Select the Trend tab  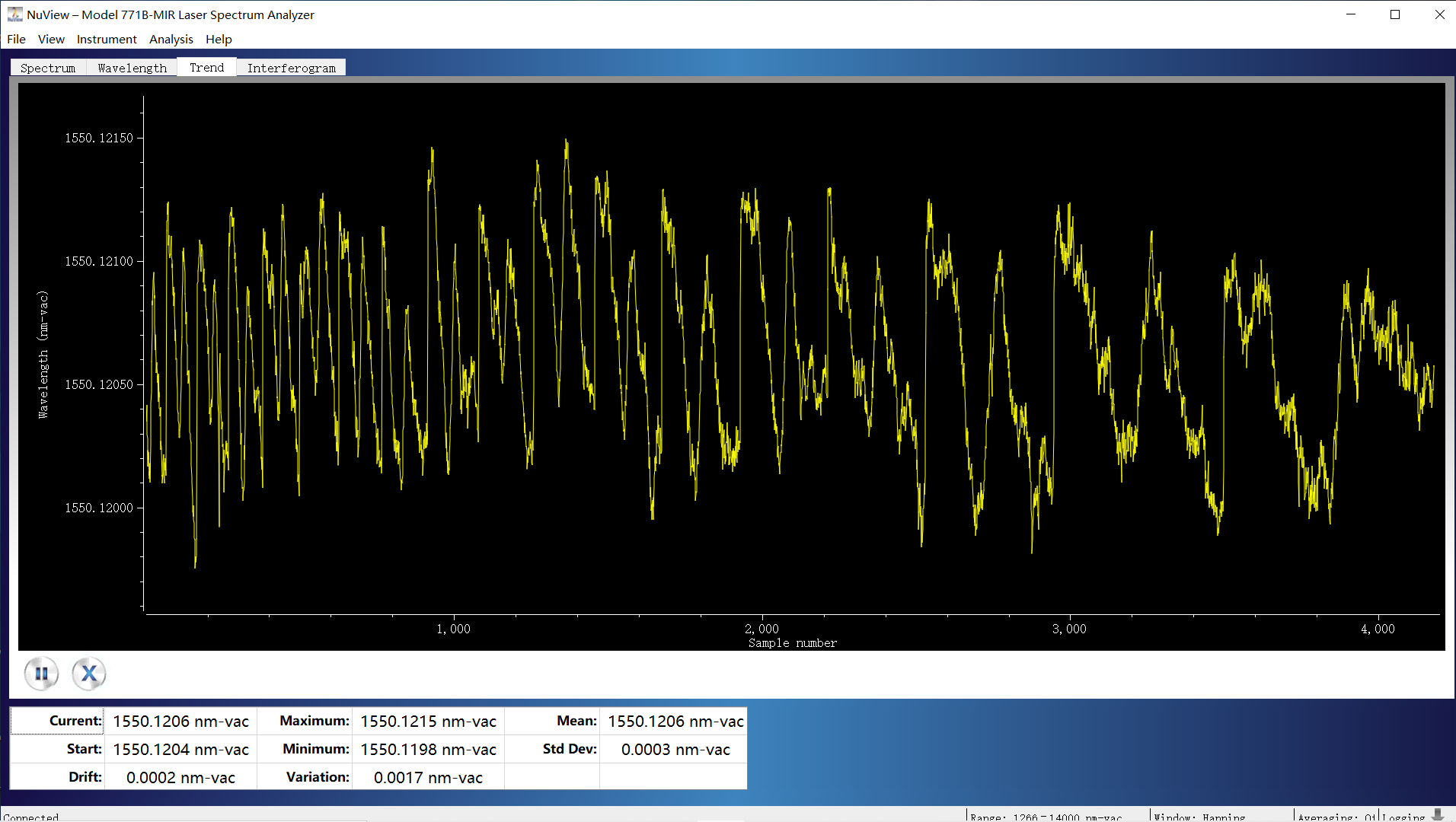(x=206, y=67)
